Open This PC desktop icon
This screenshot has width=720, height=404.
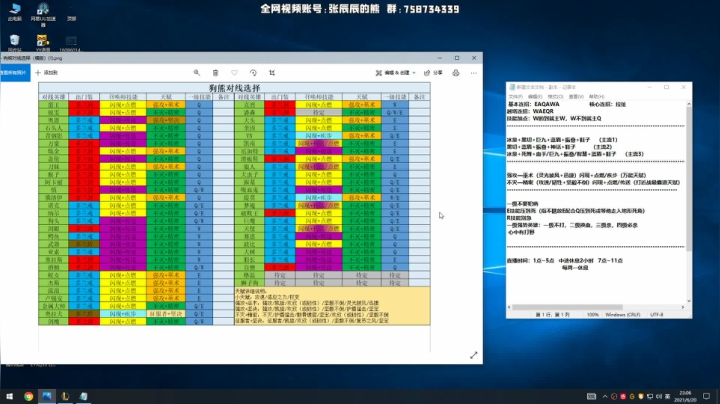click(x=15, y=12)
